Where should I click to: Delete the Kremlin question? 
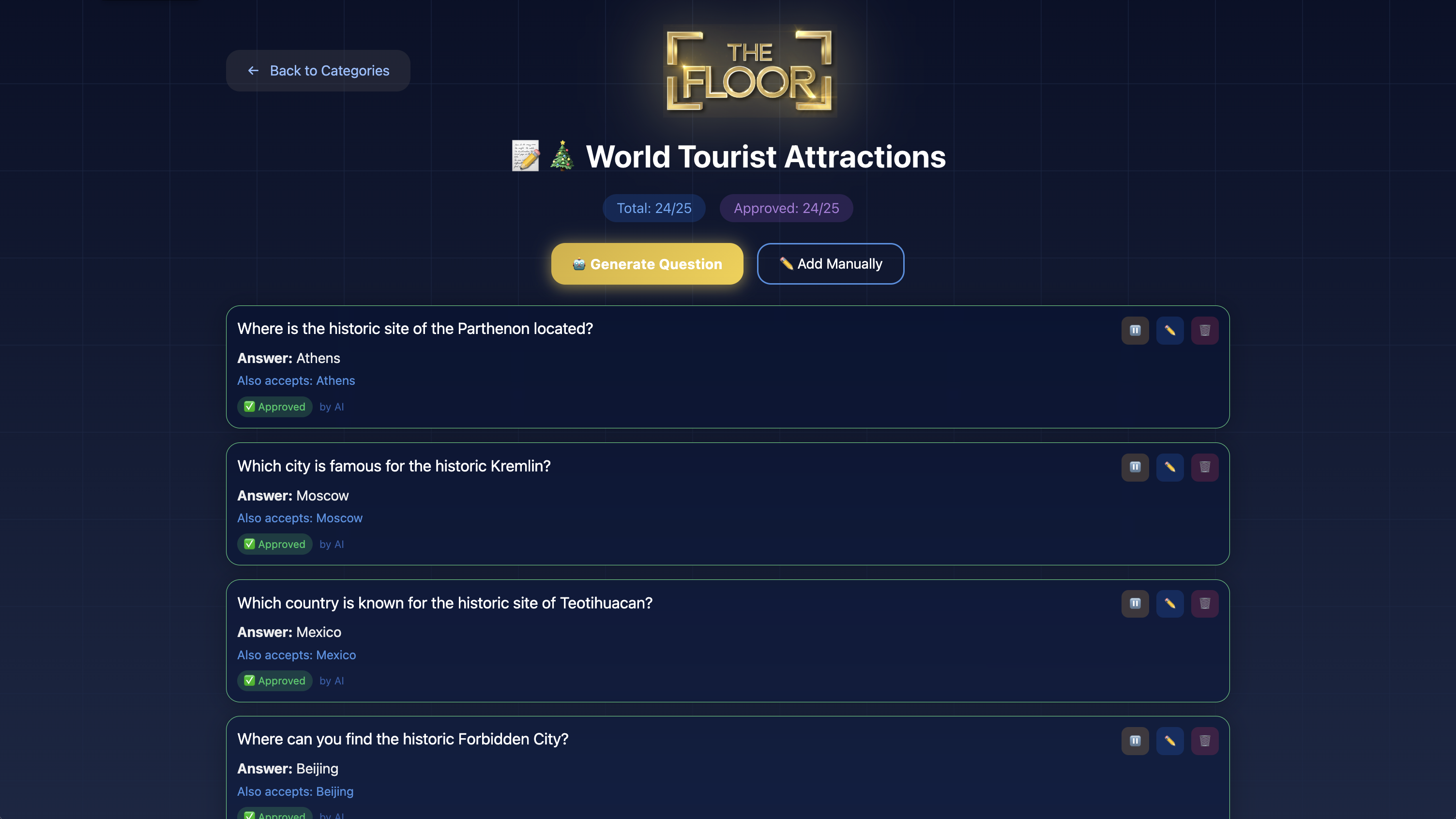(x=1204, y=468)
